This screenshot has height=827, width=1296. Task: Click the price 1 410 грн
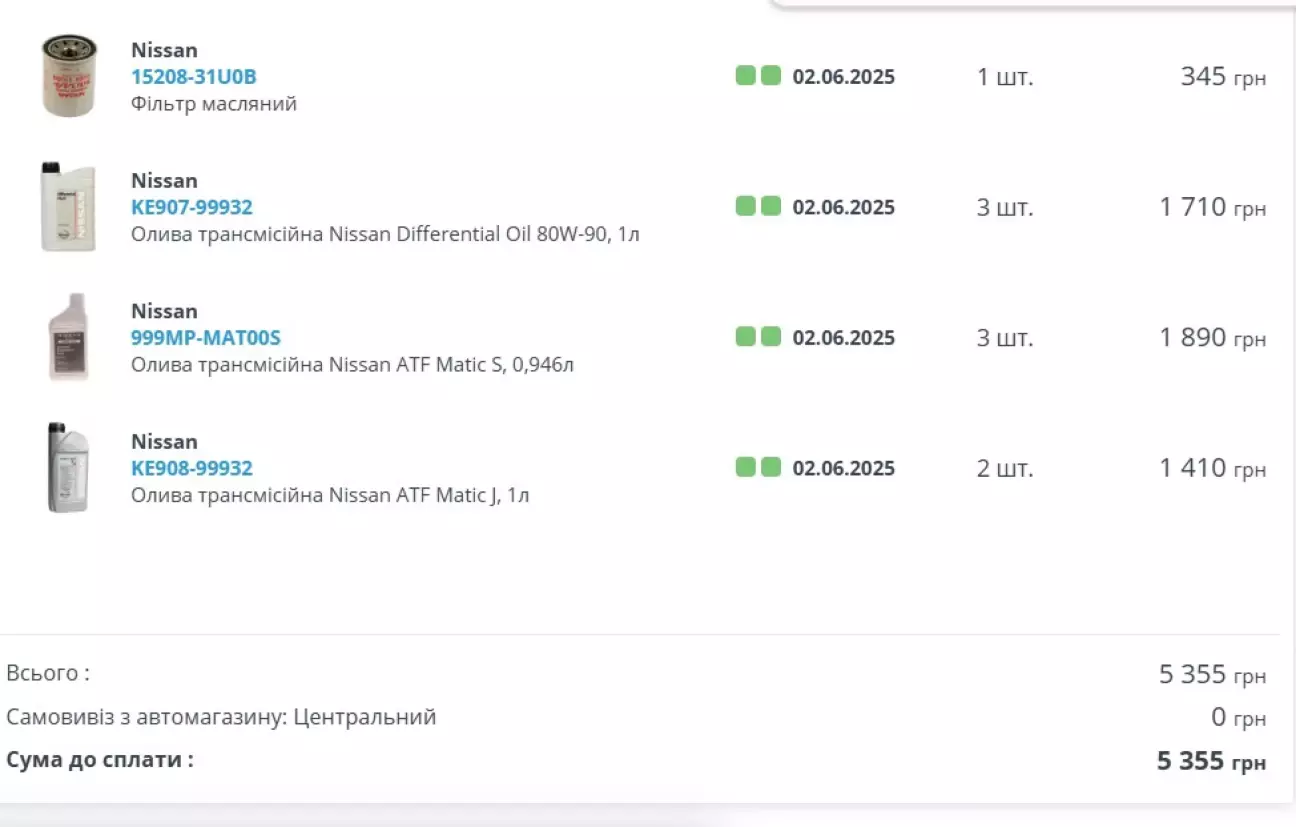click(1213, 468)
